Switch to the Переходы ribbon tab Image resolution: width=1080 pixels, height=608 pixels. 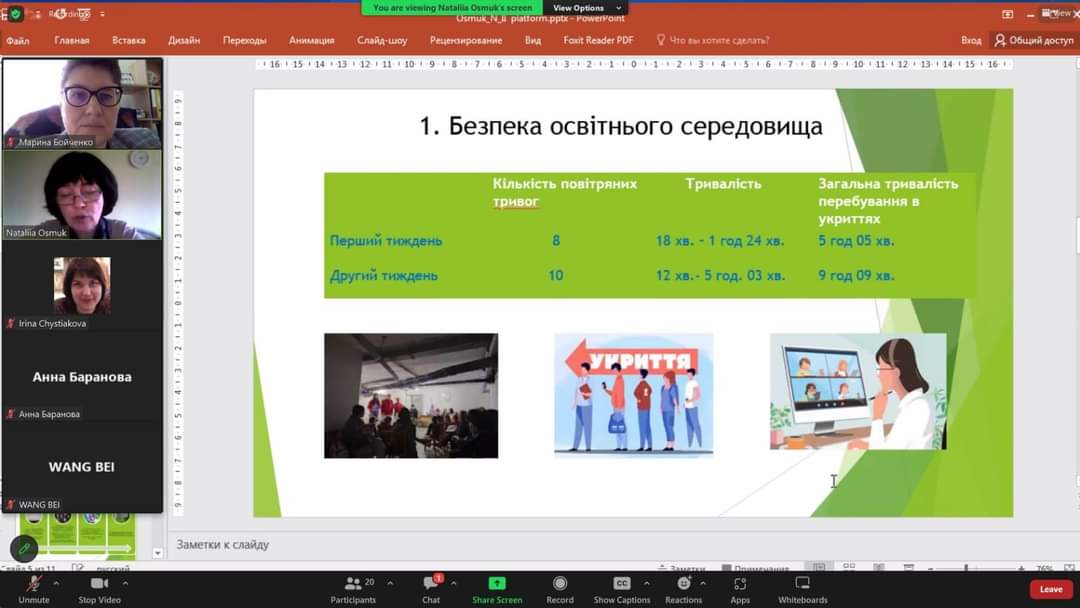(245, 41)
